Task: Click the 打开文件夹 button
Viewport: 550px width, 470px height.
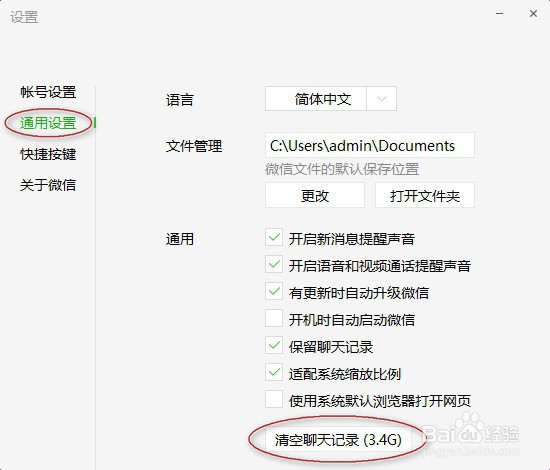Action: point(425,195)
